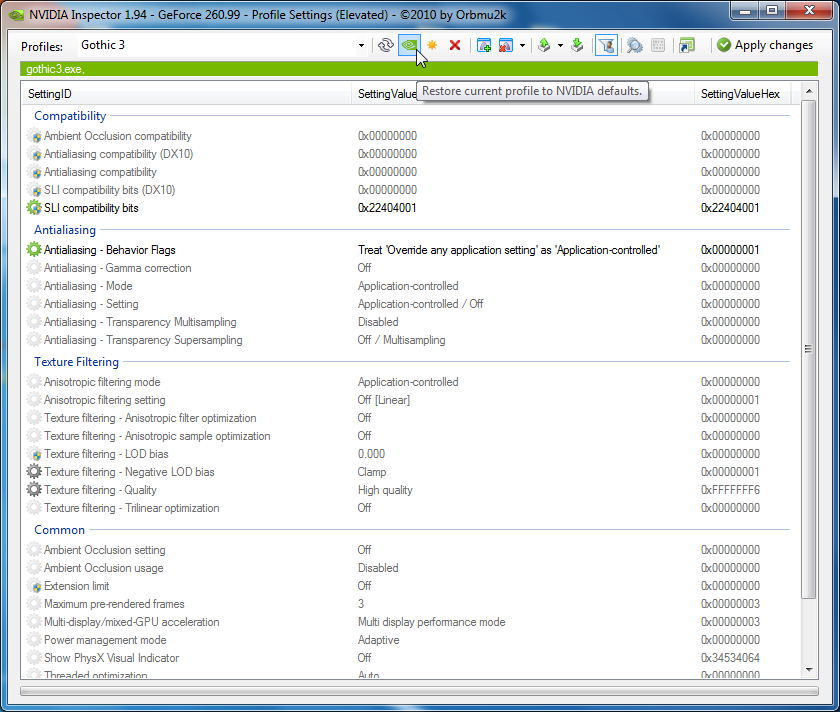This screenshot has height=712, width=840.
Task: Toggle the highlighted settings filter button
Action: pyautogui.click(x=606, y=45)
